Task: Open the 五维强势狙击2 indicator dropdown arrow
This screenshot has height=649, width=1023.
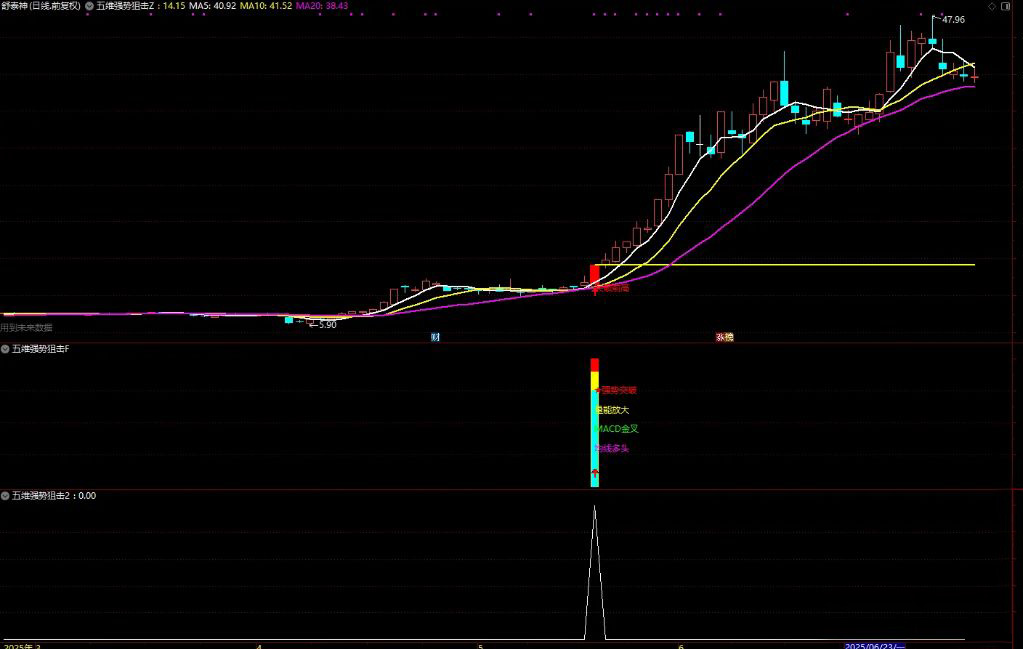Action: (5, 495)
